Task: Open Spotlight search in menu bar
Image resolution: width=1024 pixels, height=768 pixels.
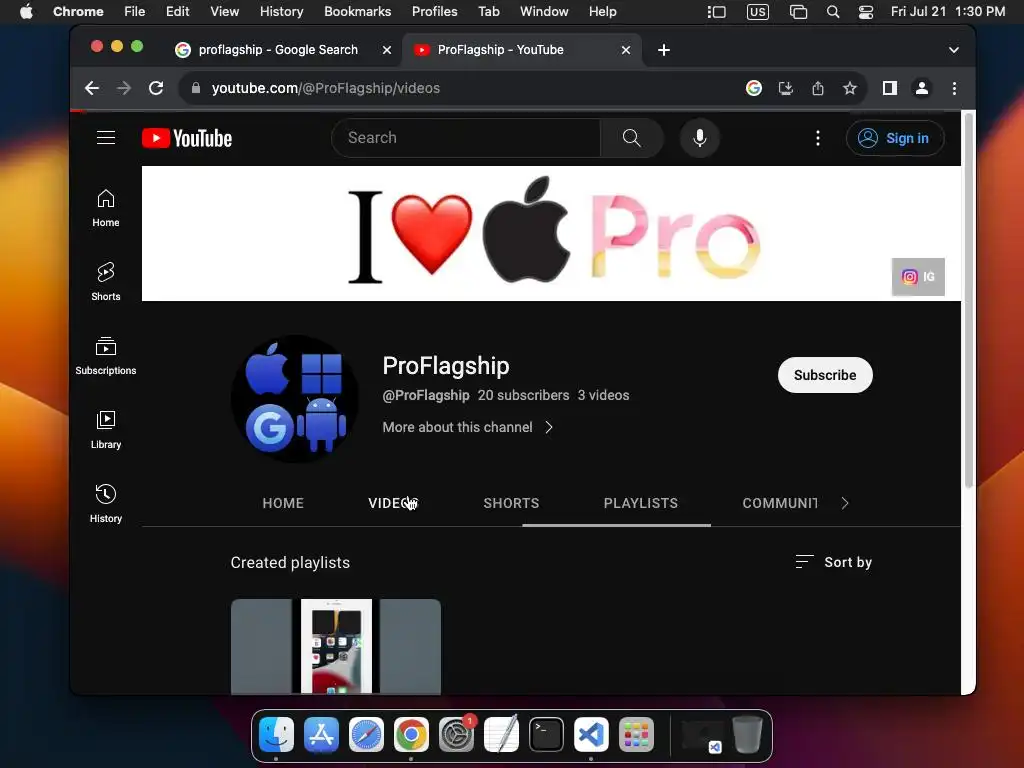Action: coord(833,12)
